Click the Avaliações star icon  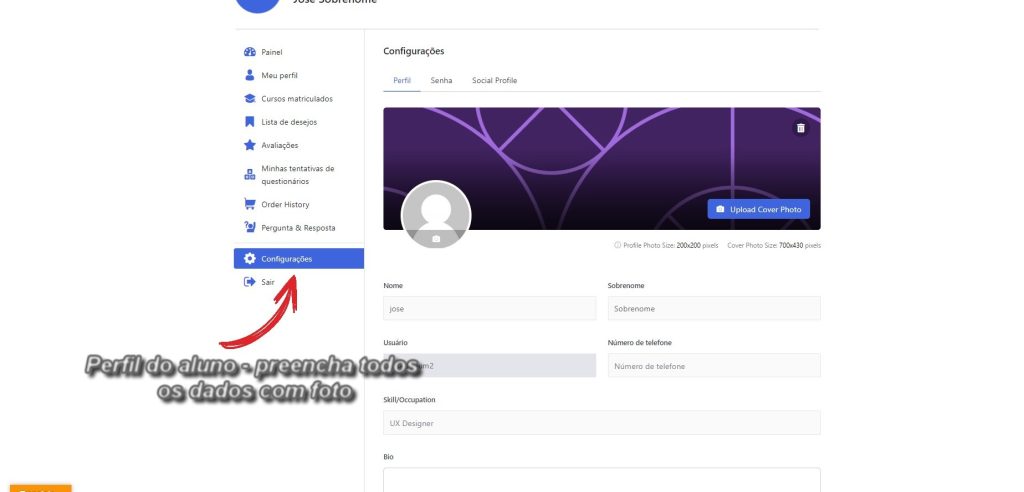pos(250,145)
